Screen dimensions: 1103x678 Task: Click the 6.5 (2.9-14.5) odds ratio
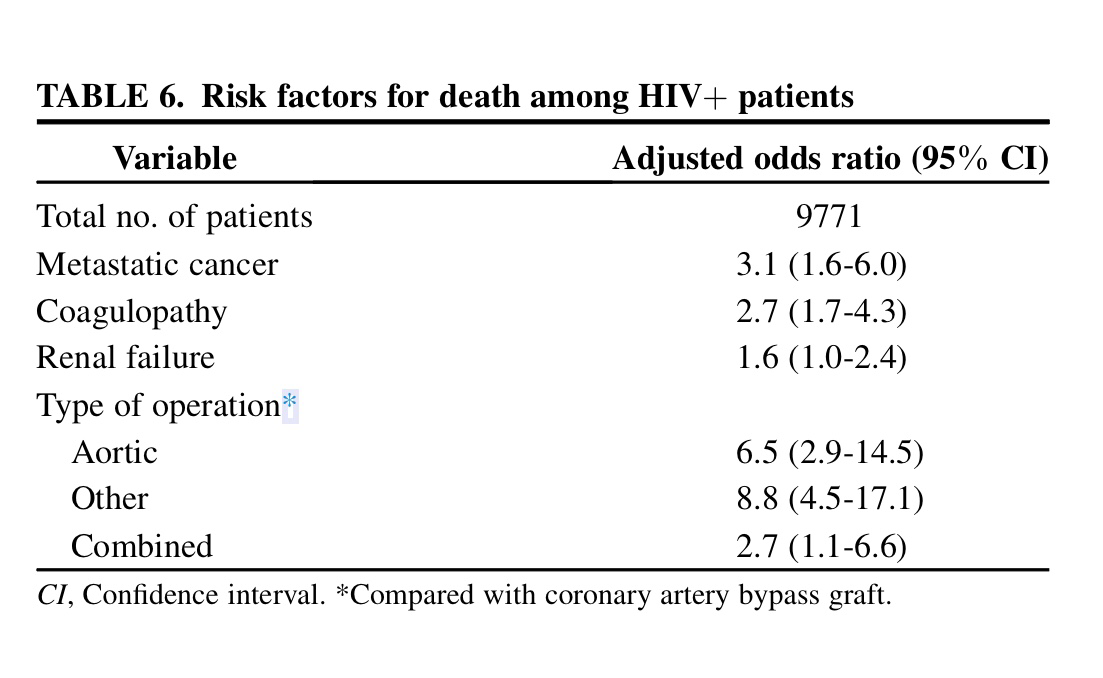tap(829, 453)
